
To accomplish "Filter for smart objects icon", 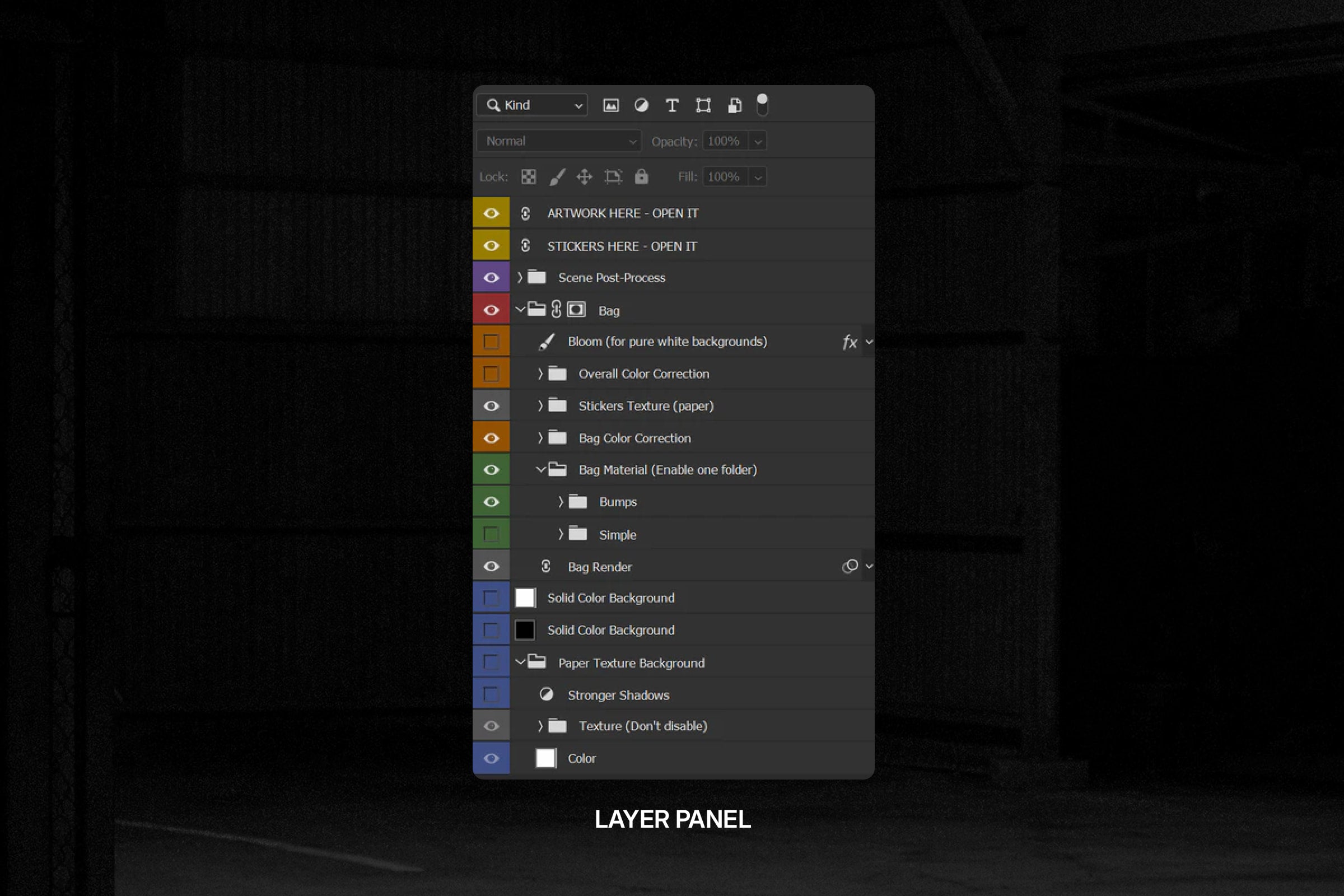I will pyautogui.click(x=734, y=105).
